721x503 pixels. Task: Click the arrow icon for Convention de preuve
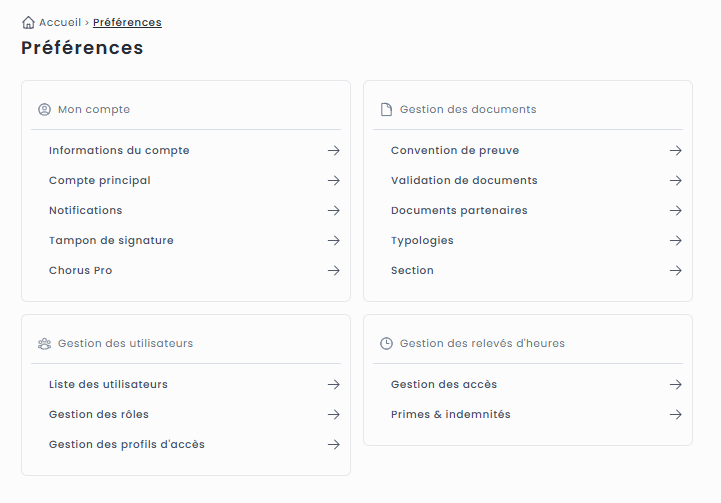coord(676,151)
